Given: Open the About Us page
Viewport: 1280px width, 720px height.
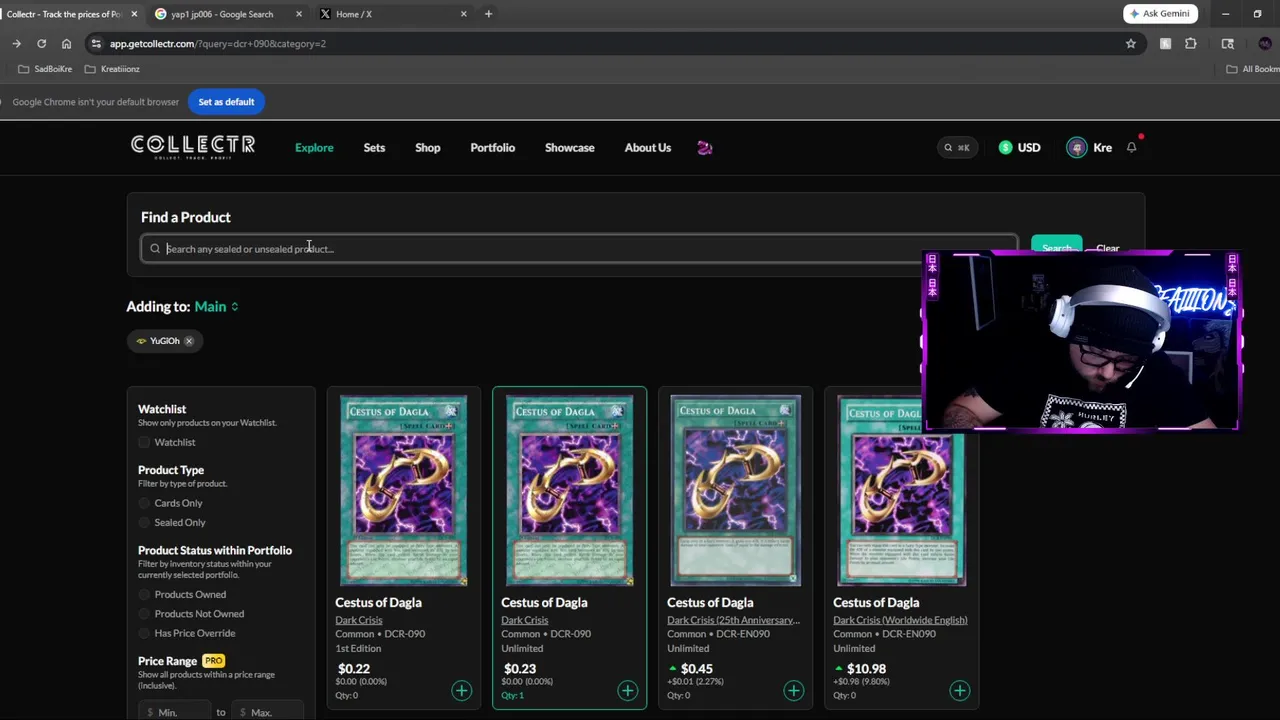Looking at the screenshot, I should click(648, 148).
